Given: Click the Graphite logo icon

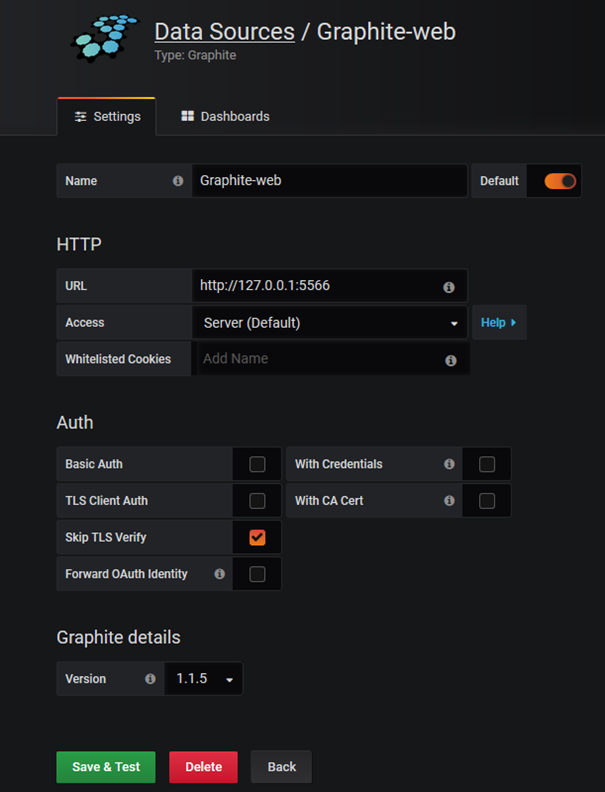Looking at the screenshot, I should click(105, 38).
